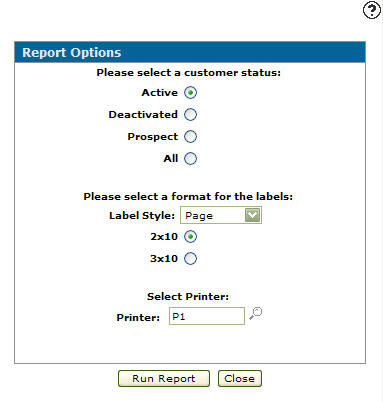
Task: Click the Deactivated text label
Action: pyautogui.click(x=143, y=115)
